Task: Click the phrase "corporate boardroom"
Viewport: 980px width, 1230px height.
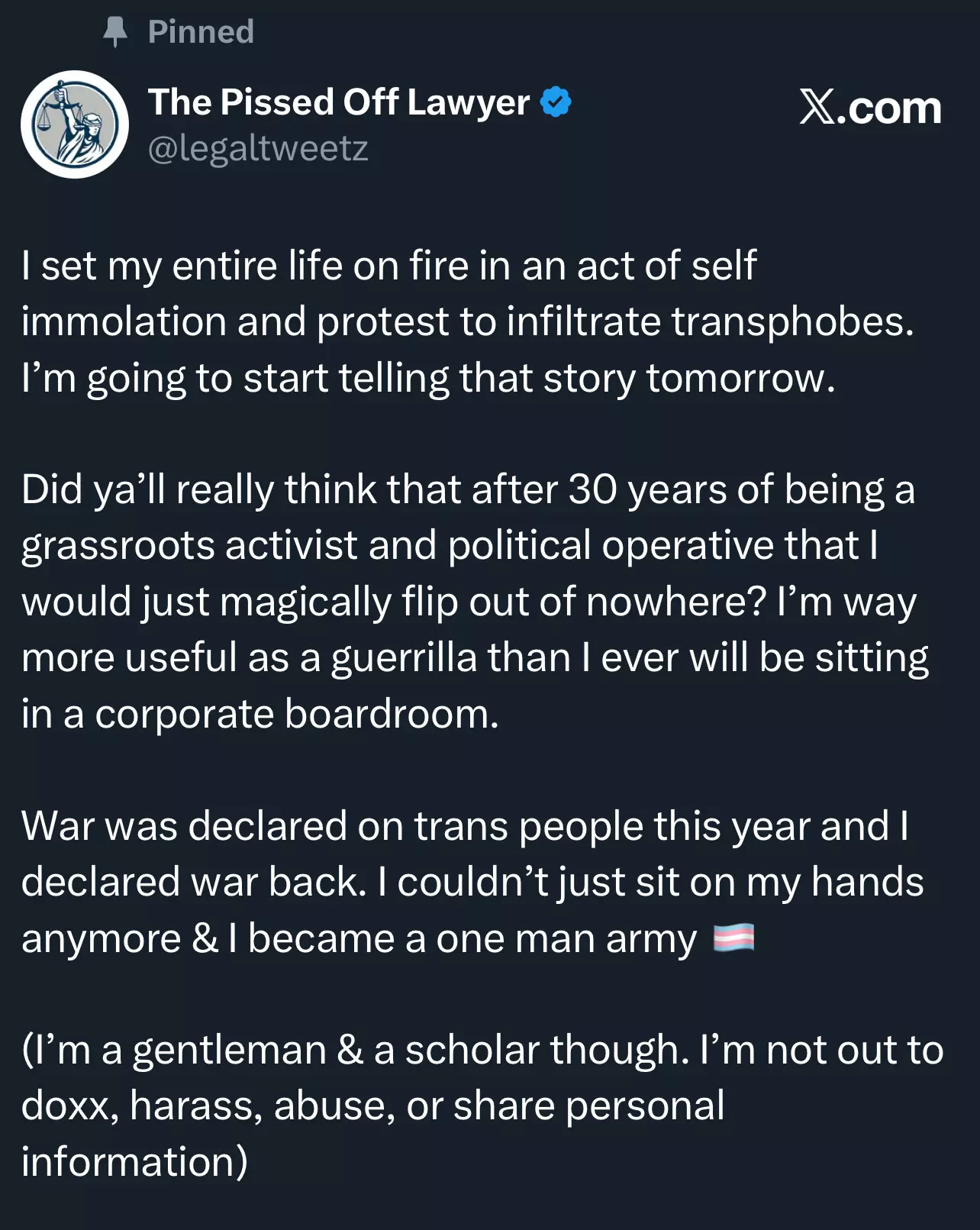Action: tap(296, 714)
